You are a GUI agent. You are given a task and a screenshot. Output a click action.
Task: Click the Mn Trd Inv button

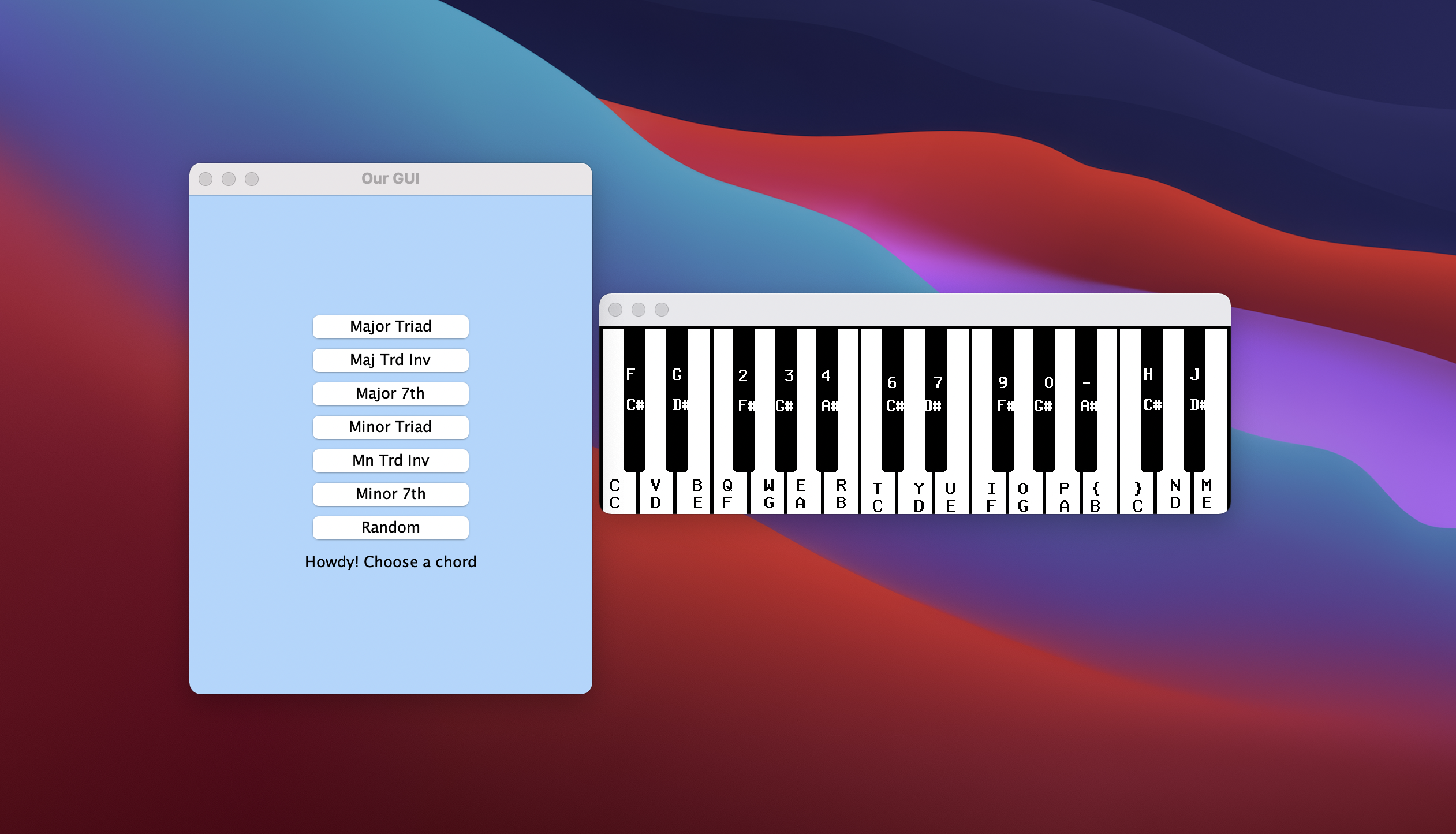click(390, 460)
